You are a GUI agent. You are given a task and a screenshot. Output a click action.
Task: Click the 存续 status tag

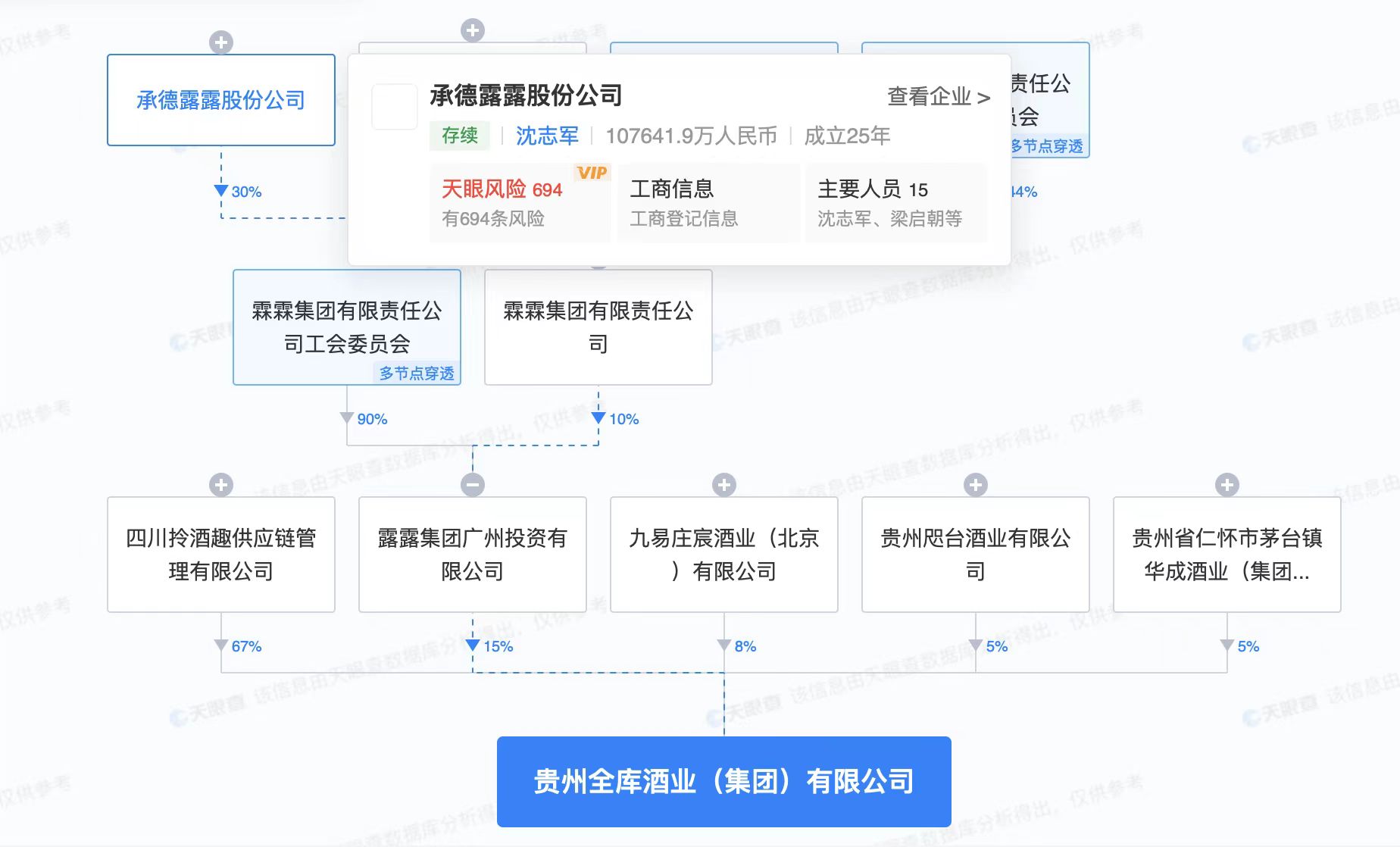click(460, 136)
